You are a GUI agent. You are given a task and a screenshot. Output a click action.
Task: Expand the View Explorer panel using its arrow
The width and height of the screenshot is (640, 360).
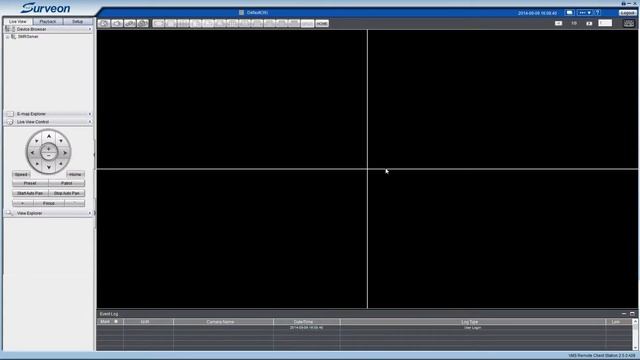pyautogui.click(x=90, y=213)
